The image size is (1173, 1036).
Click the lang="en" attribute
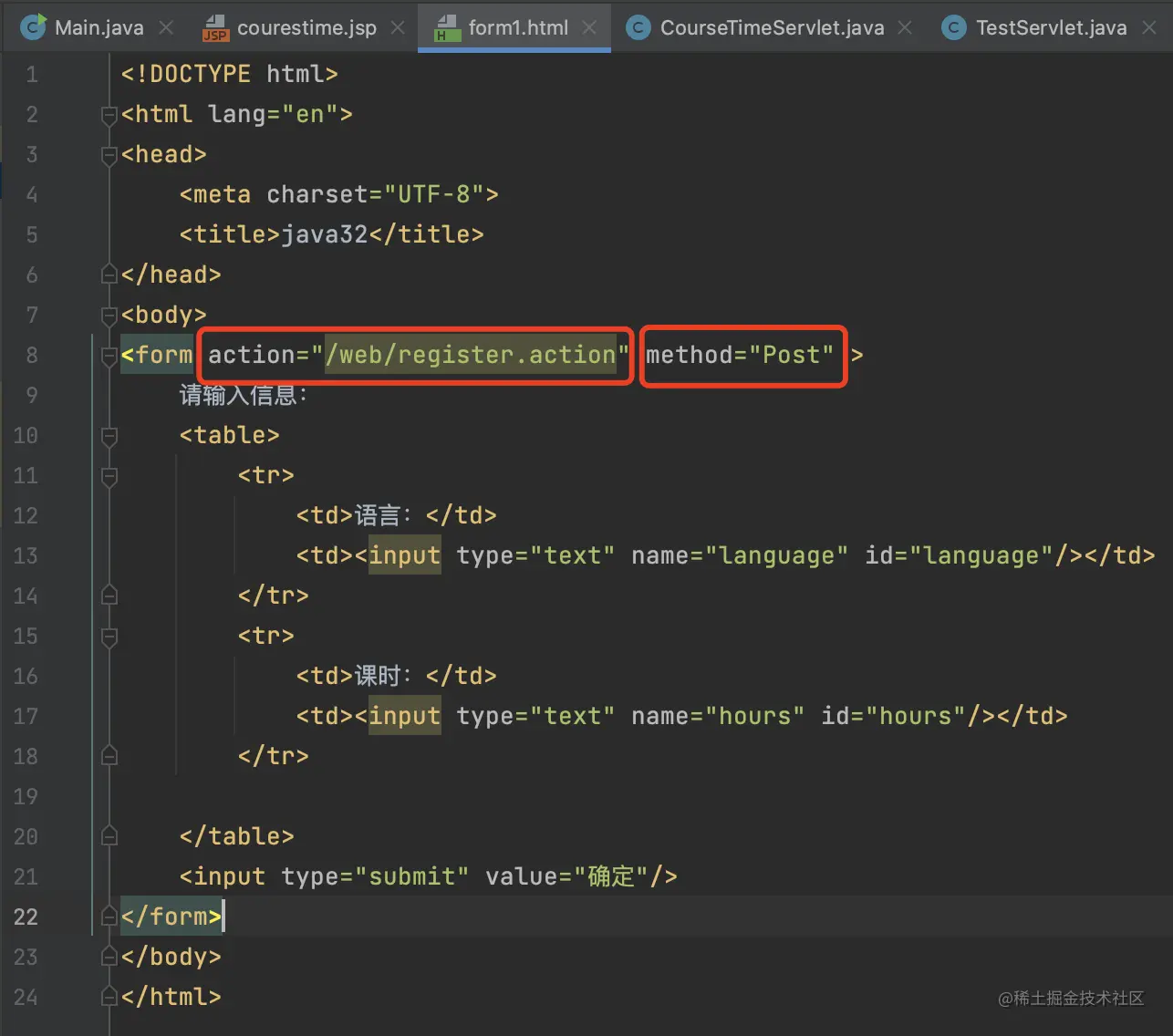[x=273, y=114]
